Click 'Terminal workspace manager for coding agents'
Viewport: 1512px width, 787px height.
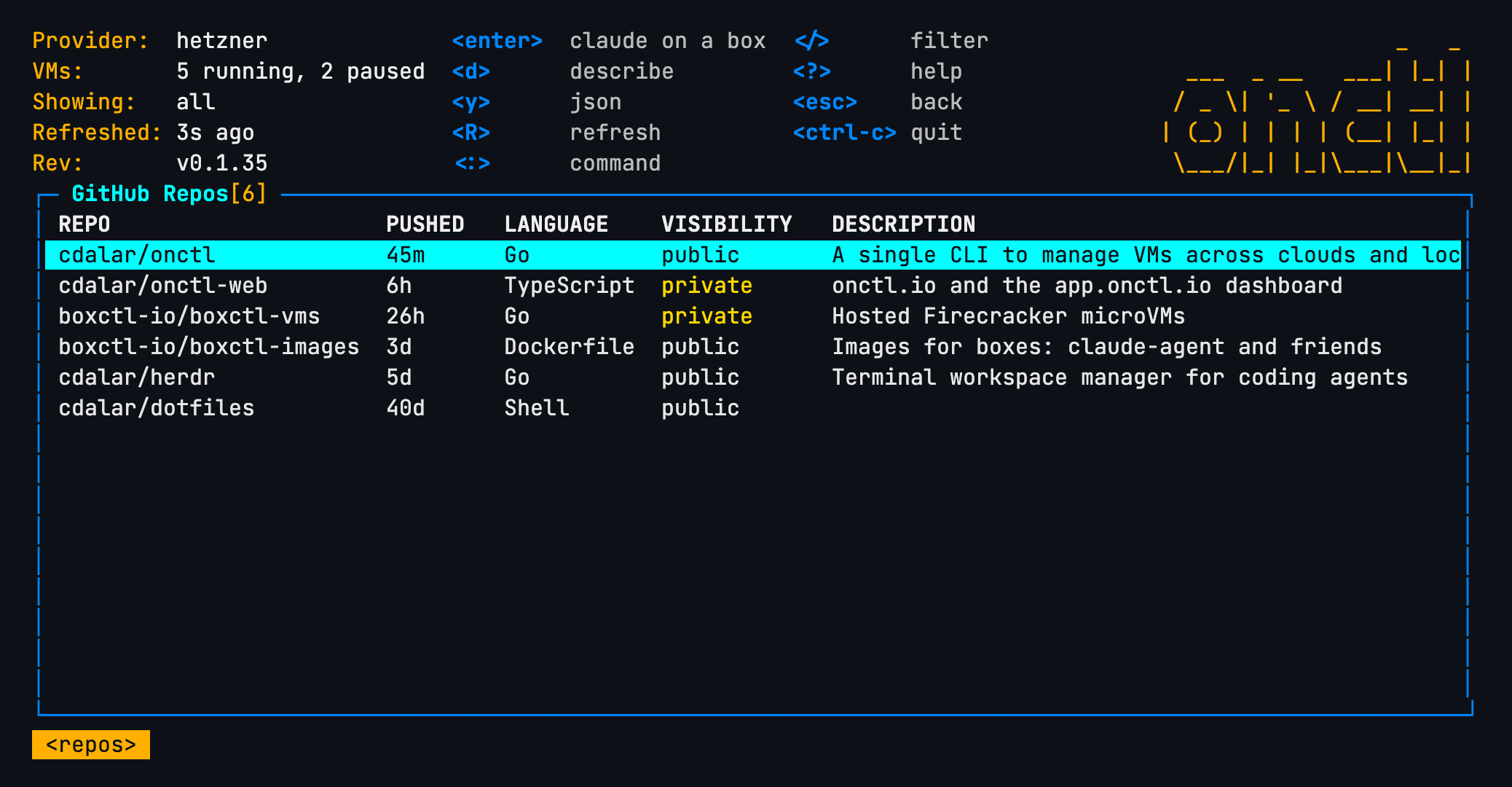coord(1120,377)
